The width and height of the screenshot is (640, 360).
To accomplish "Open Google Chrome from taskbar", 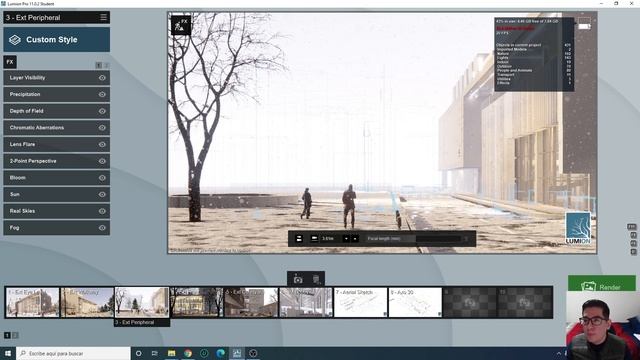I will click(x=188, y=353).
